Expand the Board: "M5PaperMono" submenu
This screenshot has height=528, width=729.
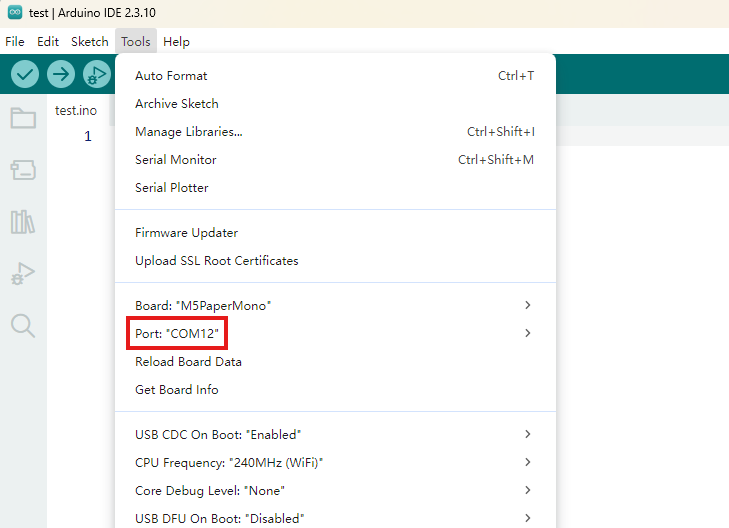point(335,305)
